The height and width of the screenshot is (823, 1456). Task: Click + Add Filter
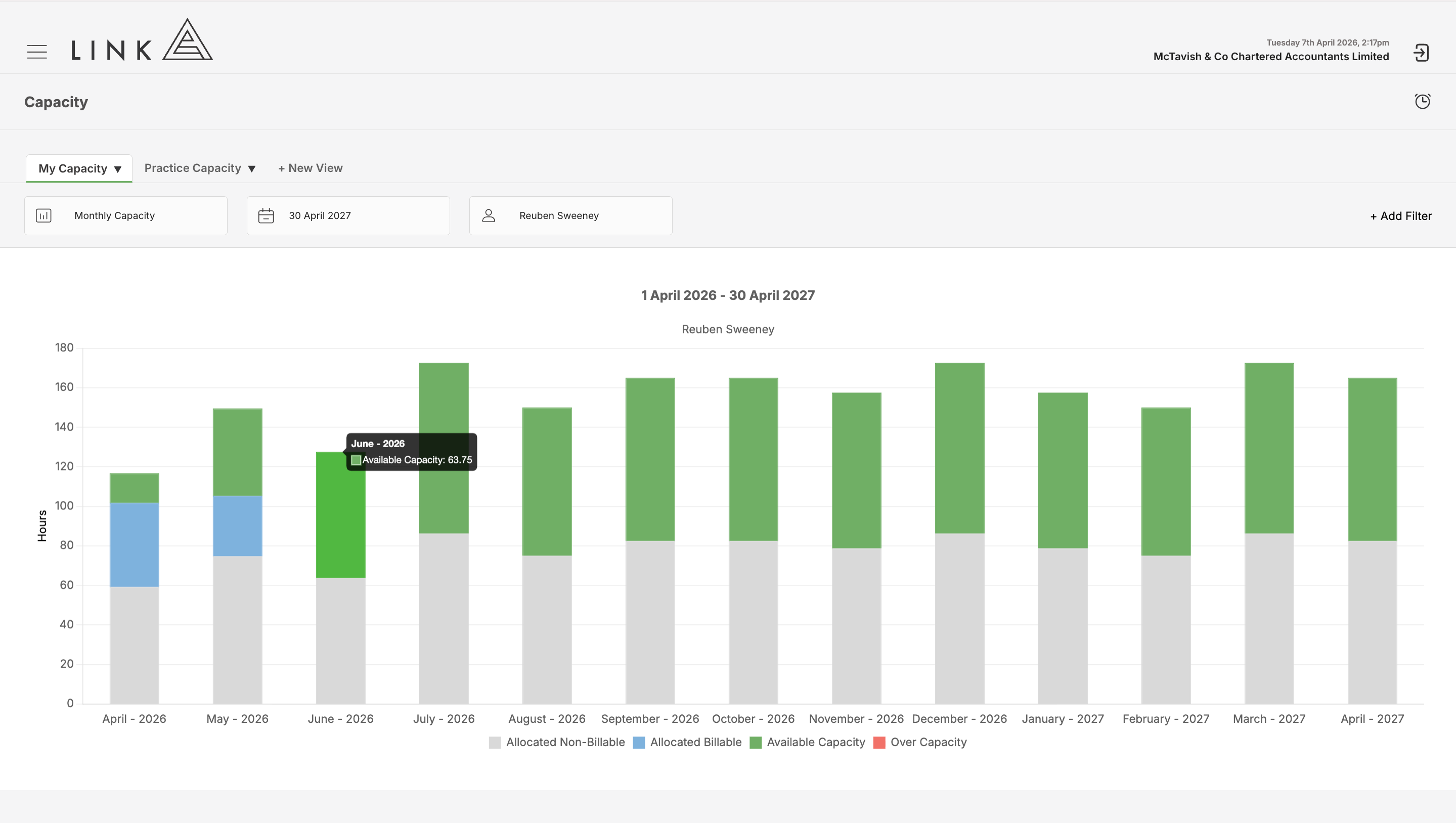coord(1400,216)
